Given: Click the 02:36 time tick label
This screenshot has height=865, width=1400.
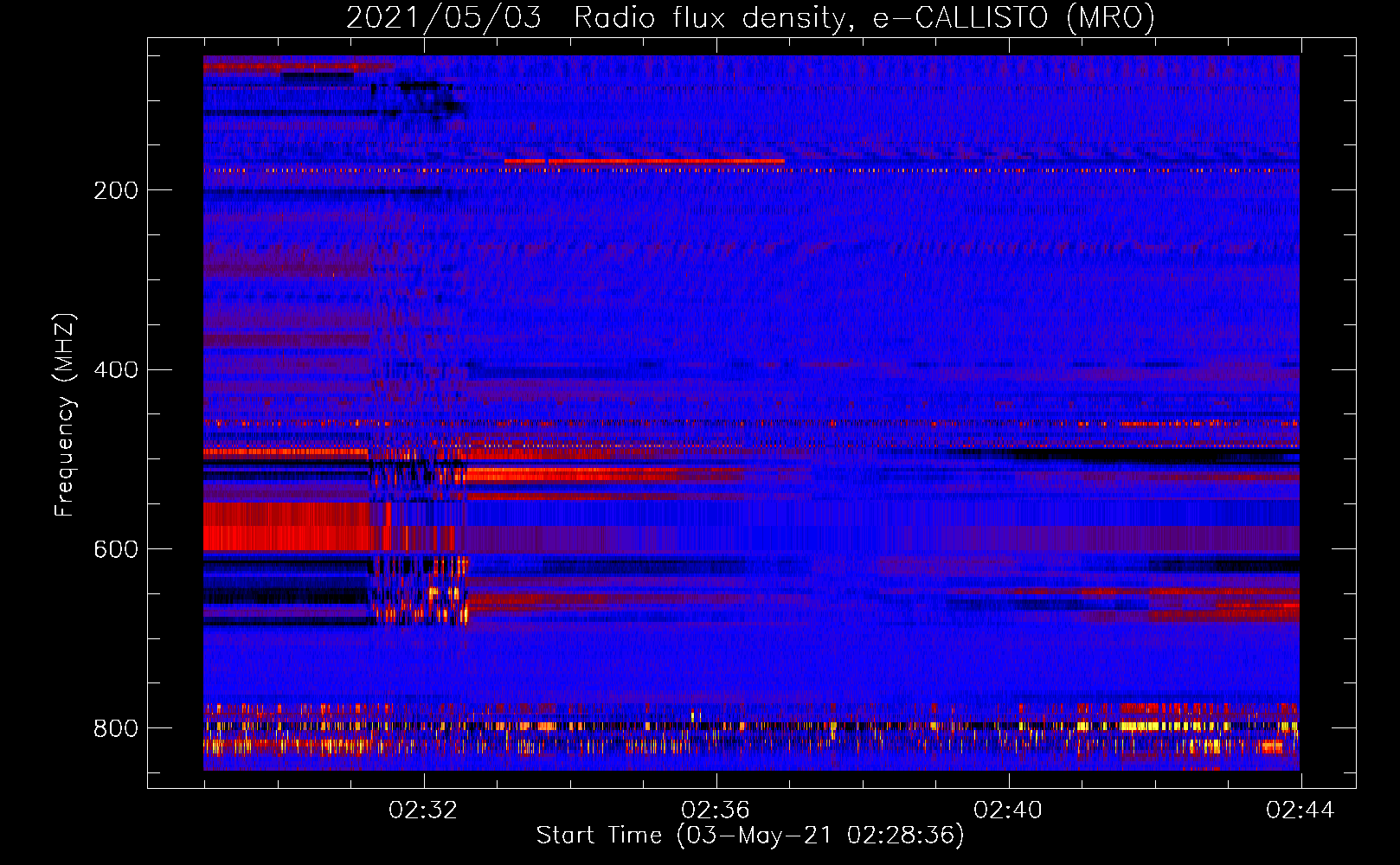Looking at the screenshot, I should pos(716,811).
